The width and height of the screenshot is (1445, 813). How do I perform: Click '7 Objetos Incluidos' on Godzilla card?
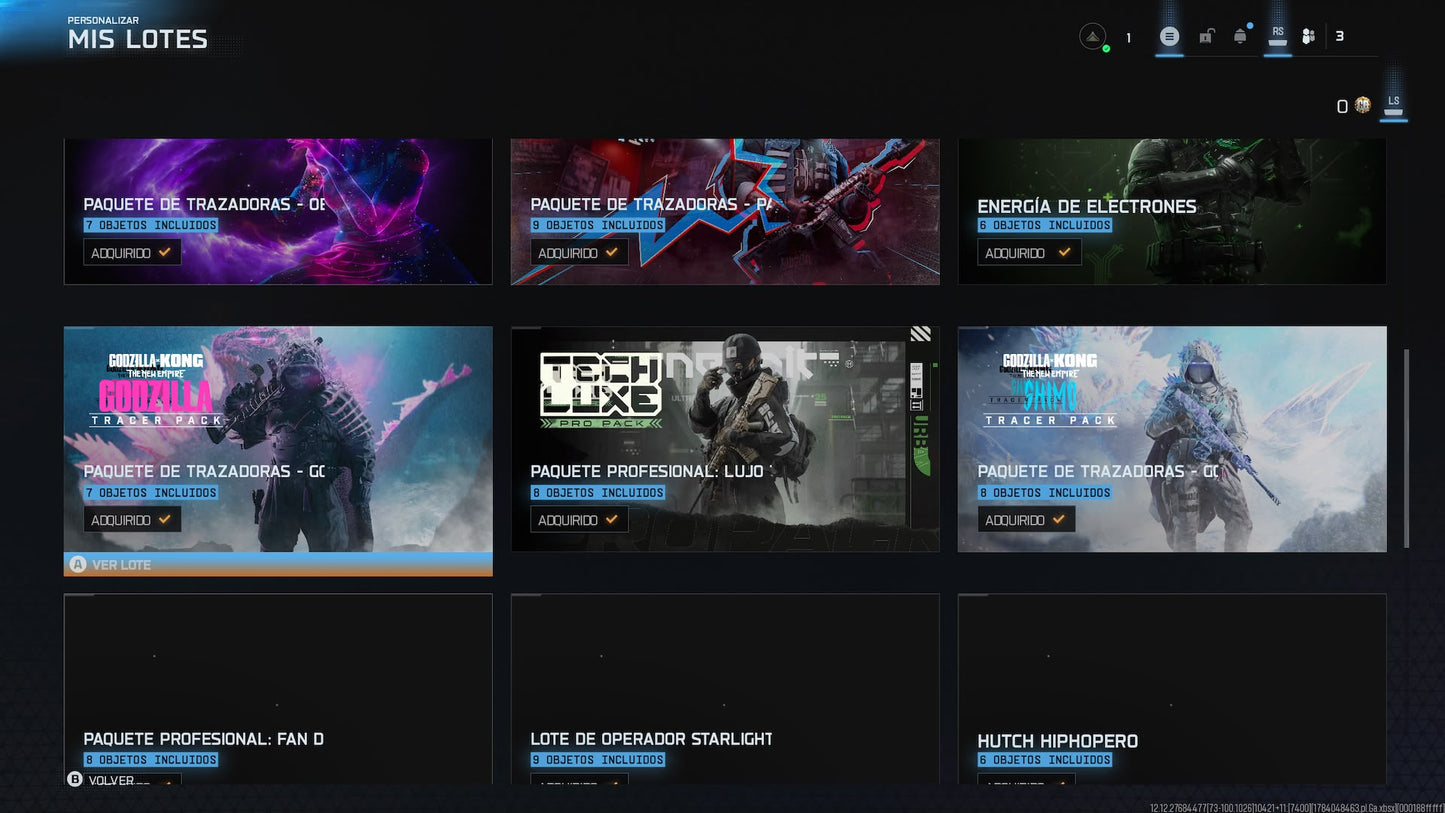(x=151, y=492)
